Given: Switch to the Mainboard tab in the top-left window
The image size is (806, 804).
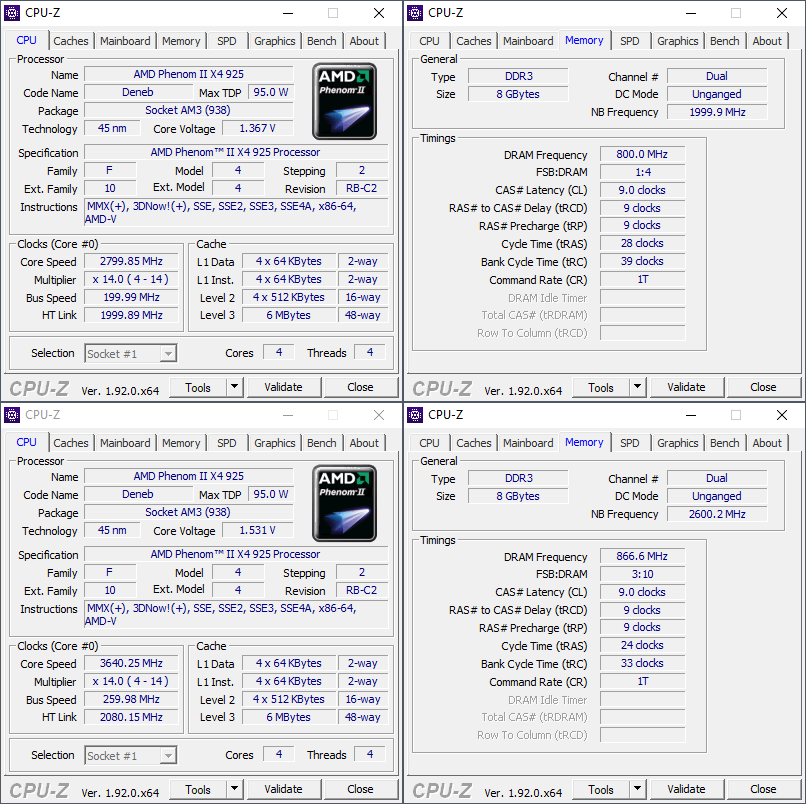Looking at the screenshot, I should [x=125, y=41].
